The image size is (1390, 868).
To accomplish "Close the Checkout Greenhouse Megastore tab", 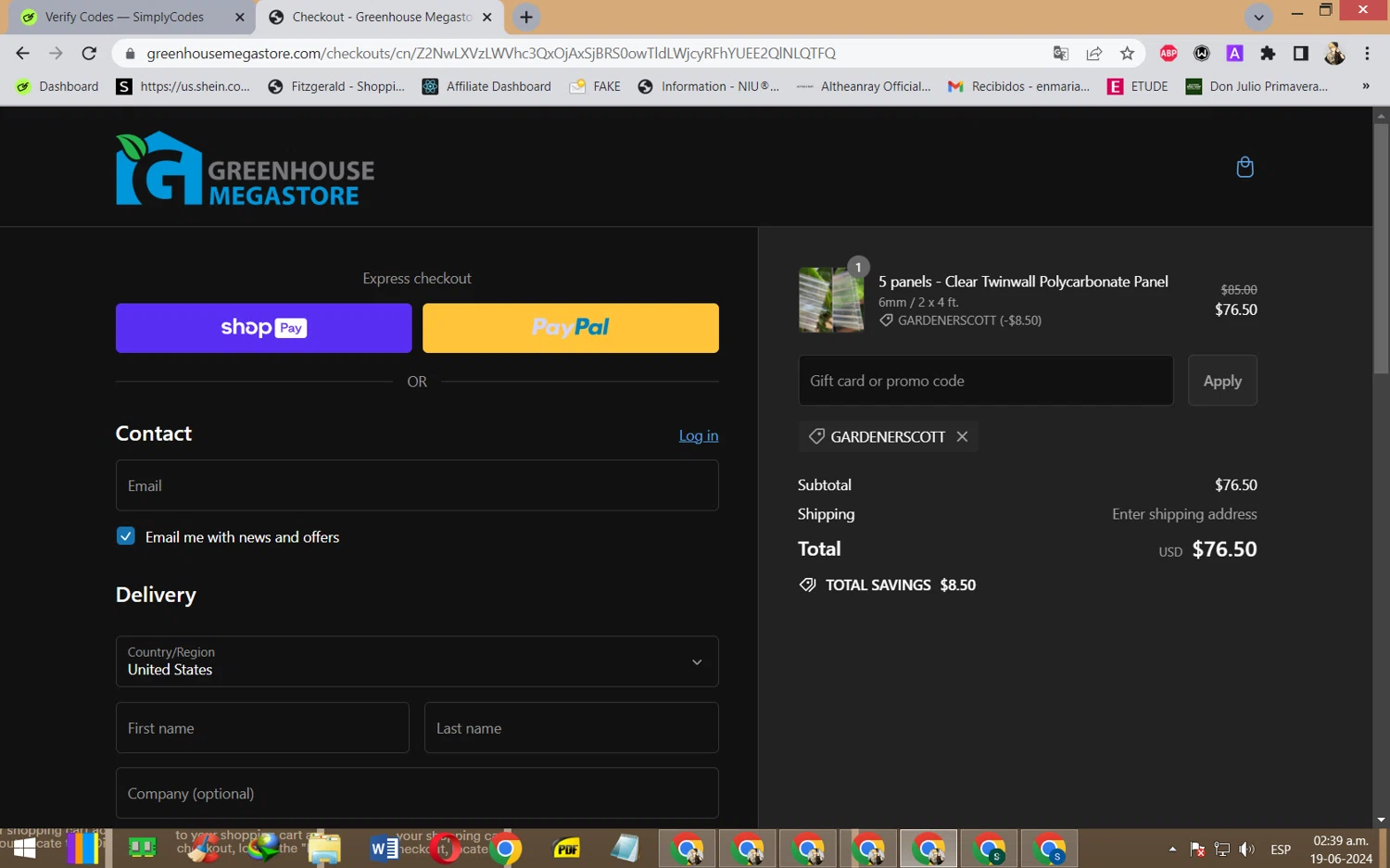I will [487, 17].
